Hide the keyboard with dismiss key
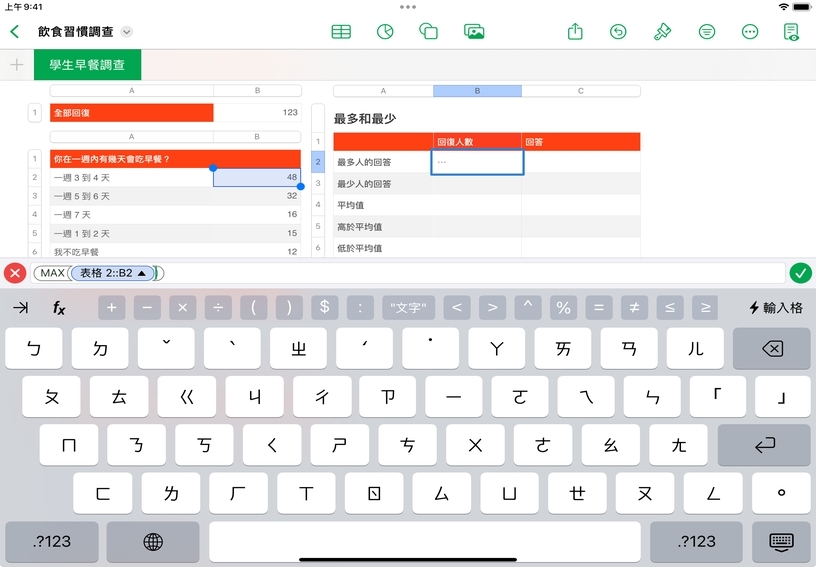Screen dimensions: 816x567 (x=781, y=541)
